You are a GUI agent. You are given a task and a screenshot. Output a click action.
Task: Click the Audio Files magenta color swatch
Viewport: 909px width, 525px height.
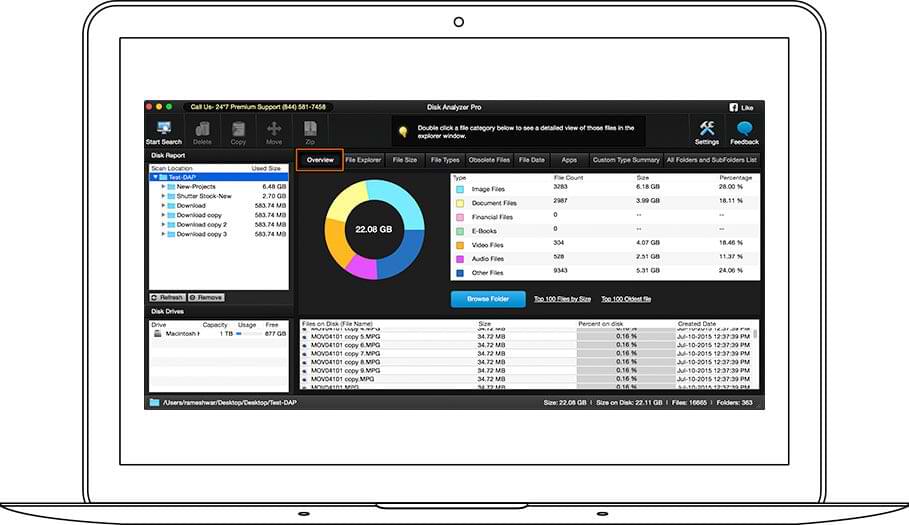[460, 259]
